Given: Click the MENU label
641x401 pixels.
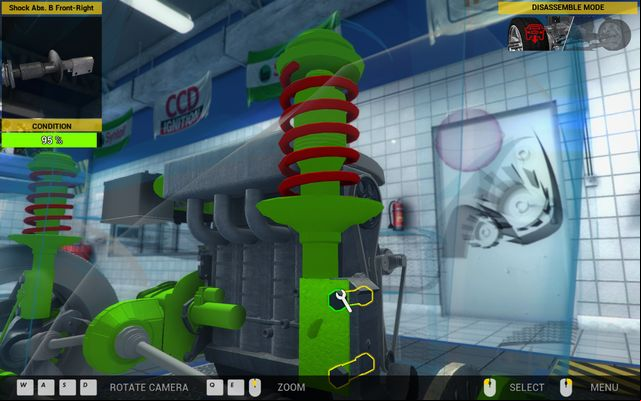Looking at the screenshot, I should pyautogui.click(x=604, y=387).
